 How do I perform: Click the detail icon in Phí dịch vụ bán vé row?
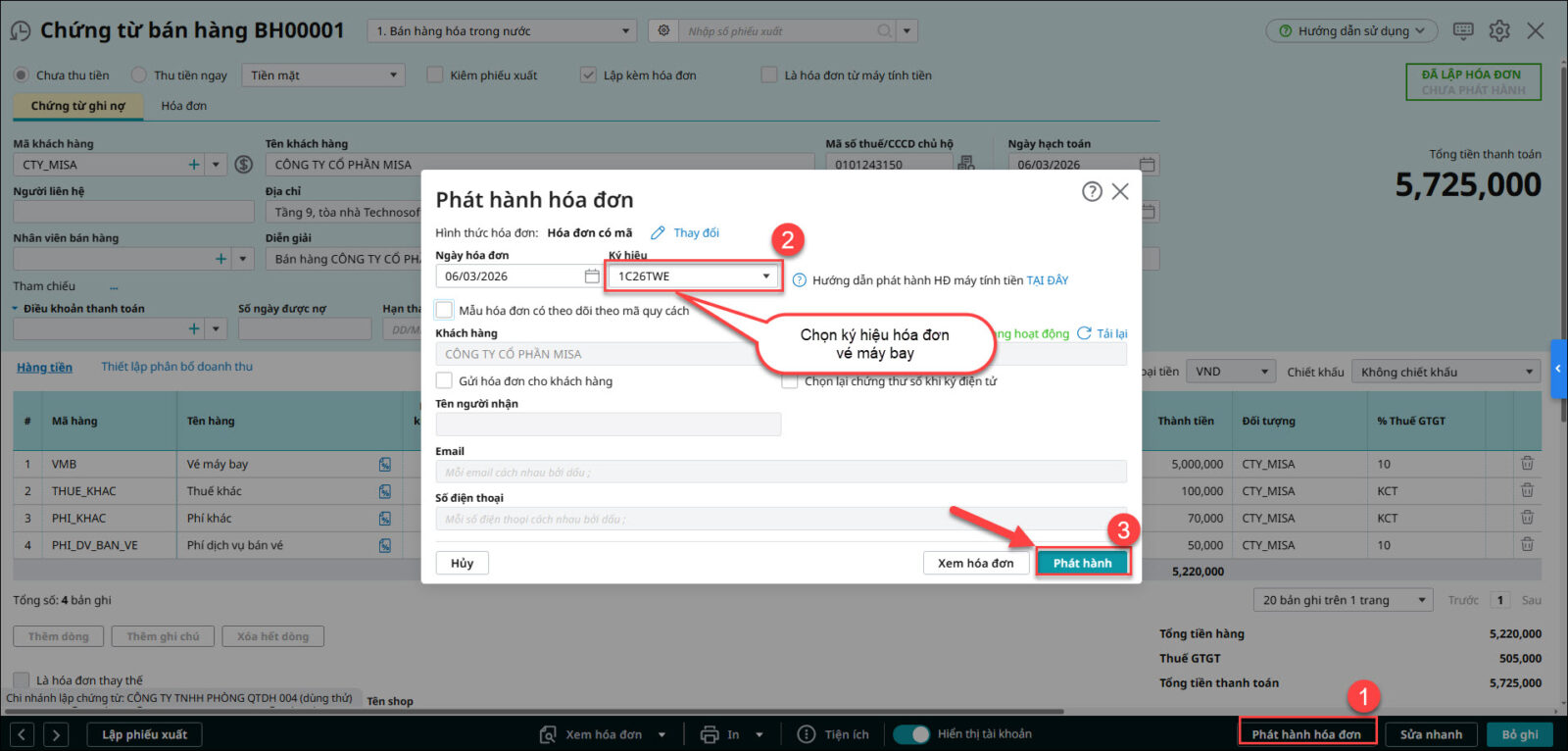point(385,546)
